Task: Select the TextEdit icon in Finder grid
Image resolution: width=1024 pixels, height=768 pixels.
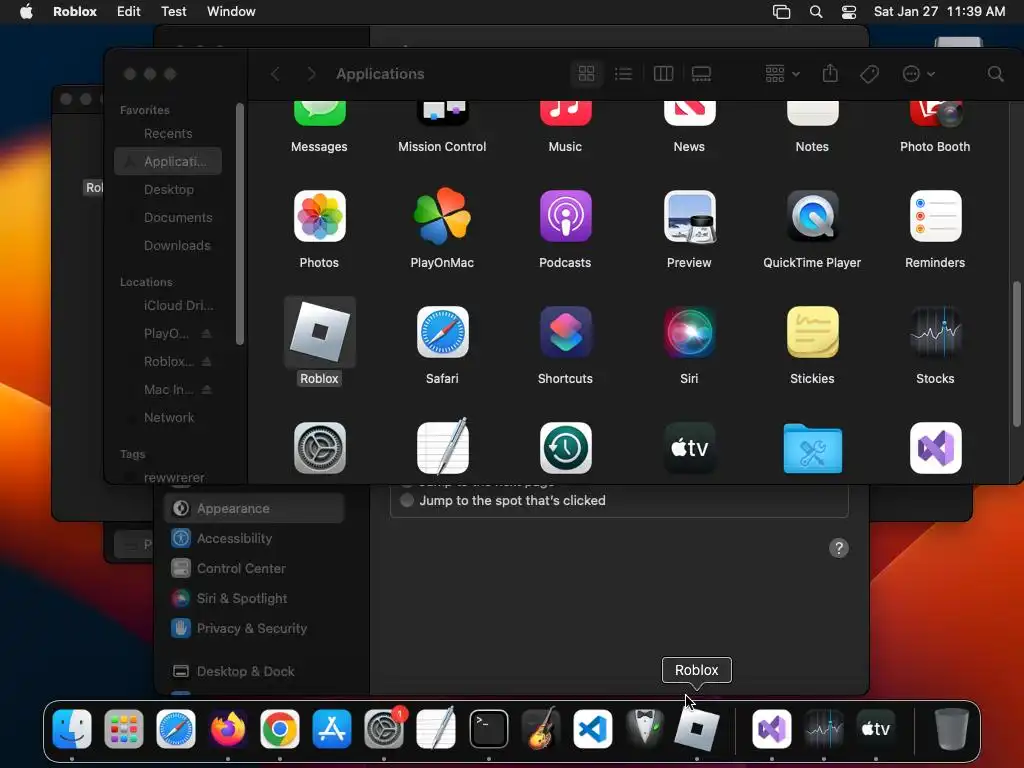Action: coord(442,447)
